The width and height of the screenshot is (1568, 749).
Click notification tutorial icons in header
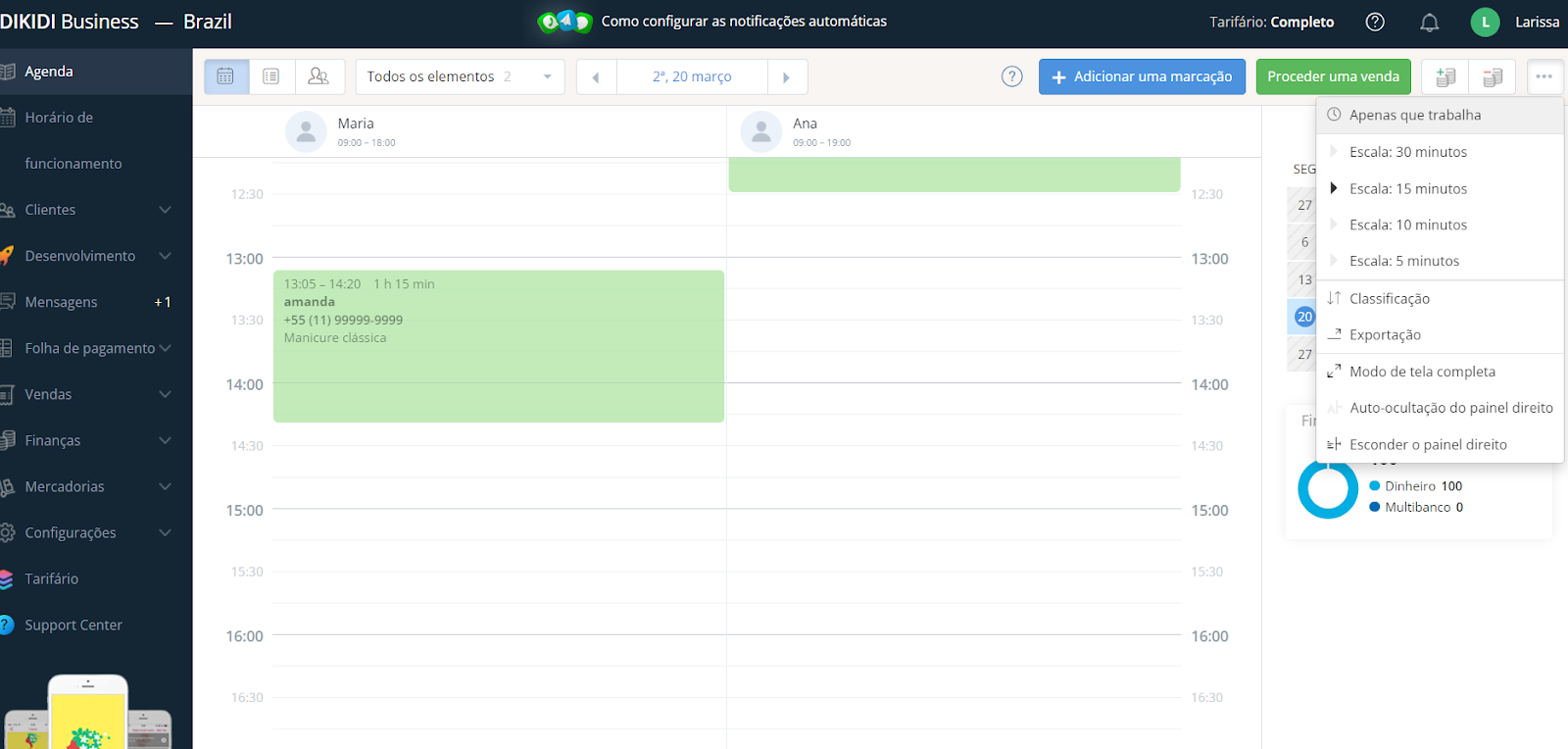point(564,22)
